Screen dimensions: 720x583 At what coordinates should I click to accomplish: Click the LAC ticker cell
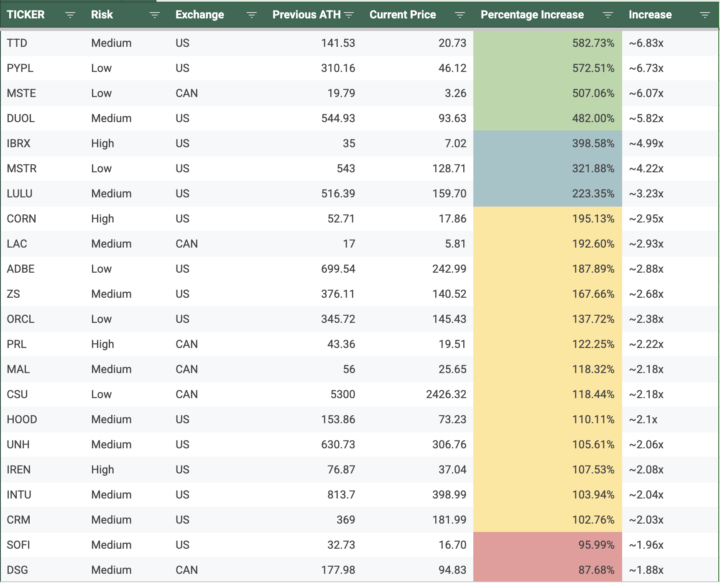[x=43, y=244]
